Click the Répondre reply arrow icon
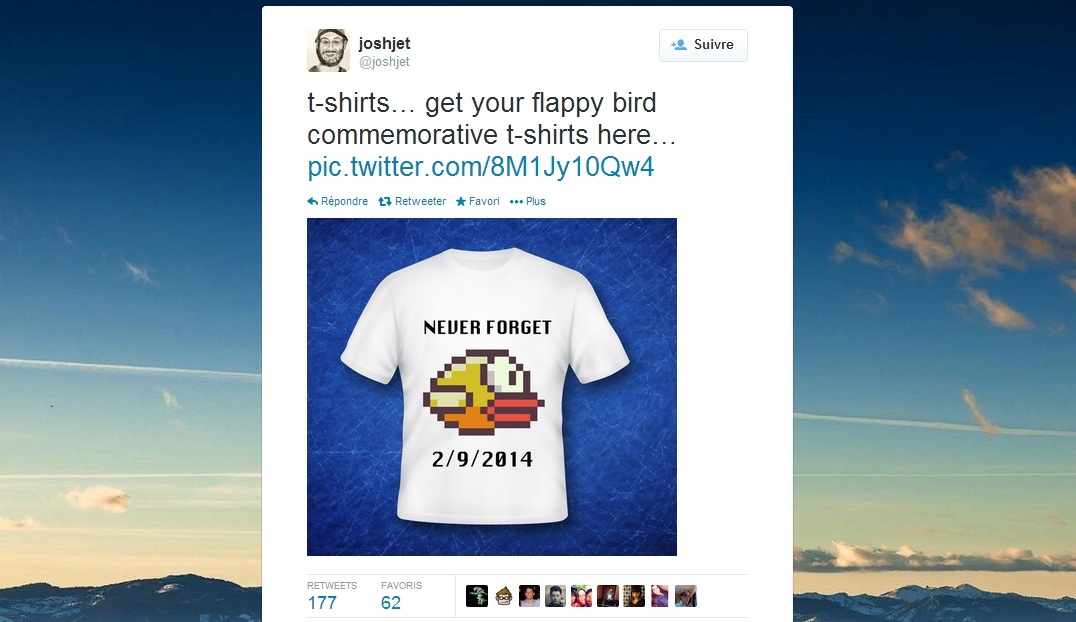The width and height of the screenshot is (1076, 622). coord(313,201)
